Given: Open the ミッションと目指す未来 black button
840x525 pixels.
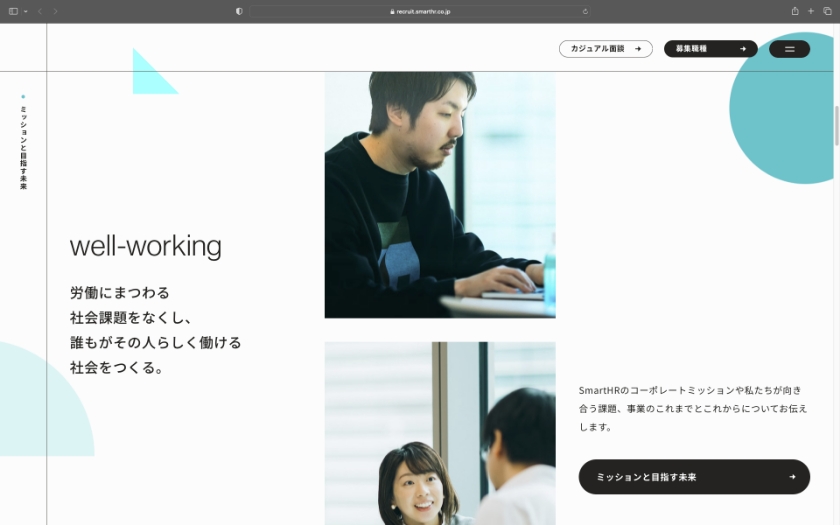Looking at the screenshot, I should [694, 477].
